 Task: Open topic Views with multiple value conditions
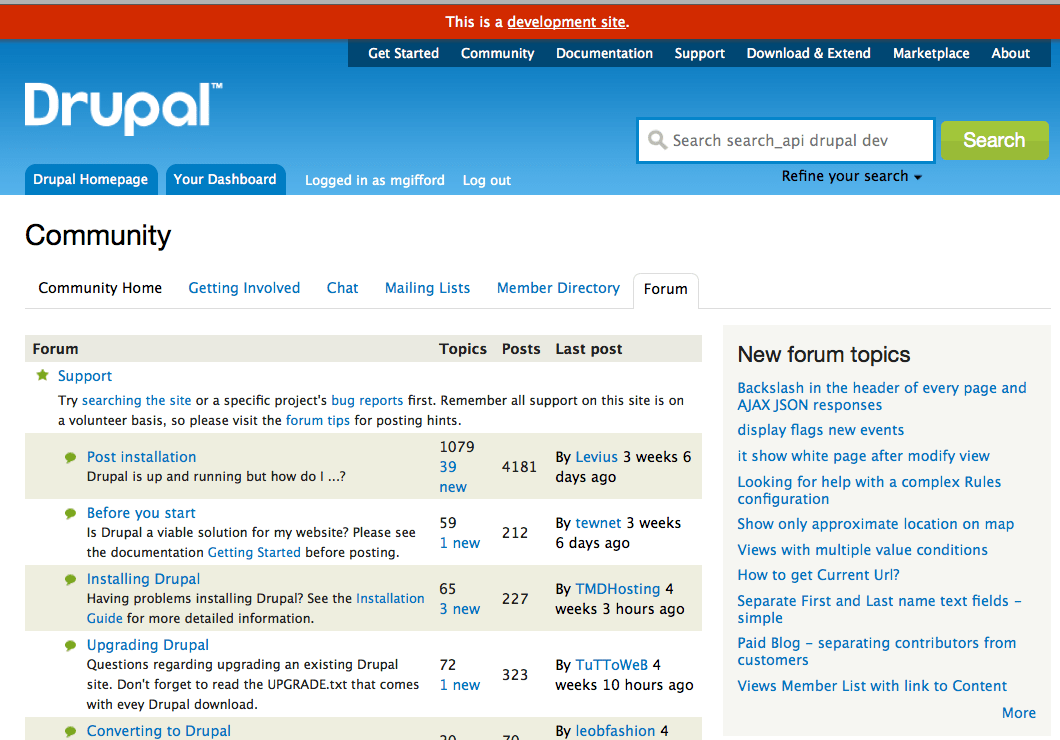click(863, 549)
